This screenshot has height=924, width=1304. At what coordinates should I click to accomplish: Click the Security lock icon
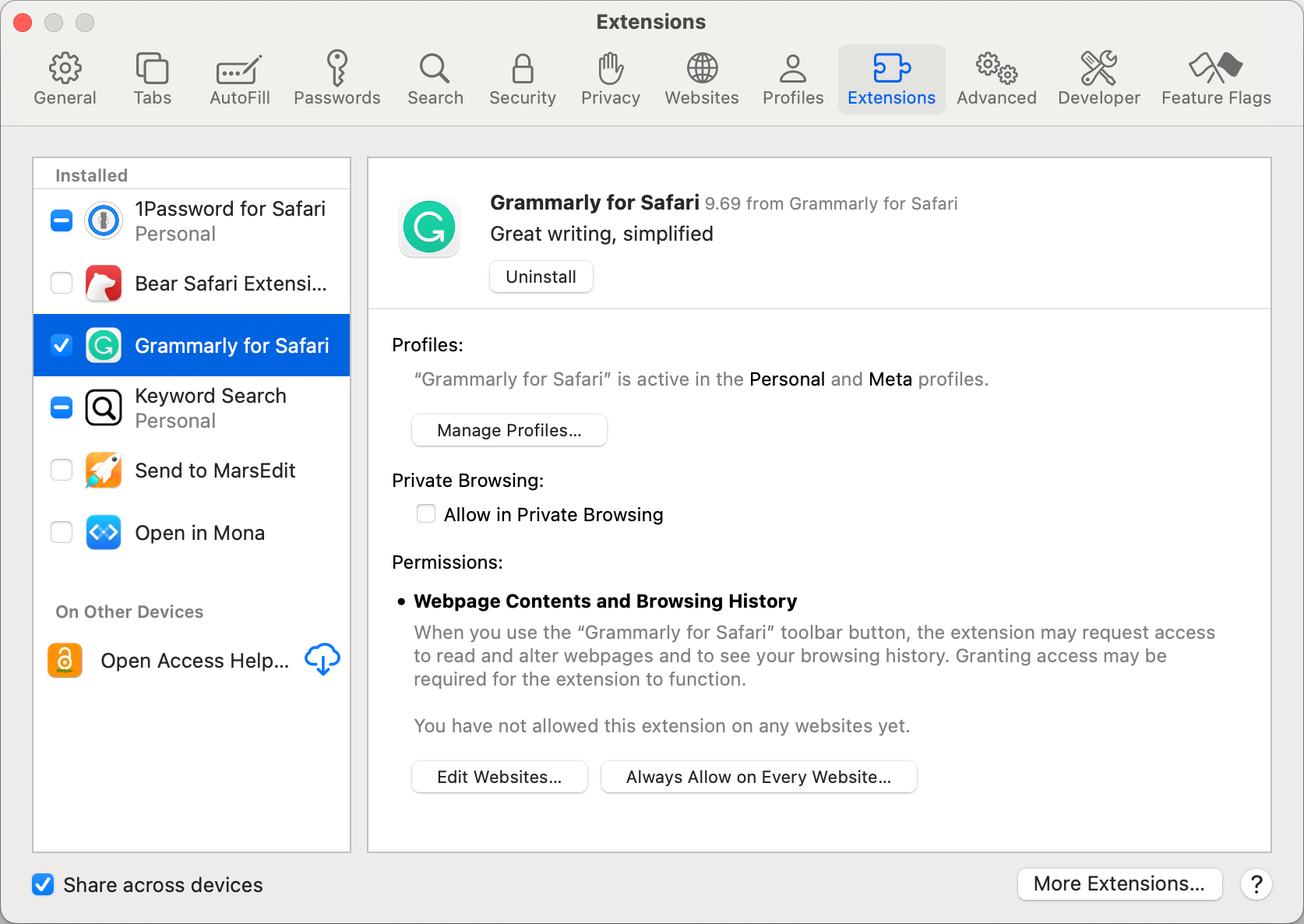click(522, 69)
